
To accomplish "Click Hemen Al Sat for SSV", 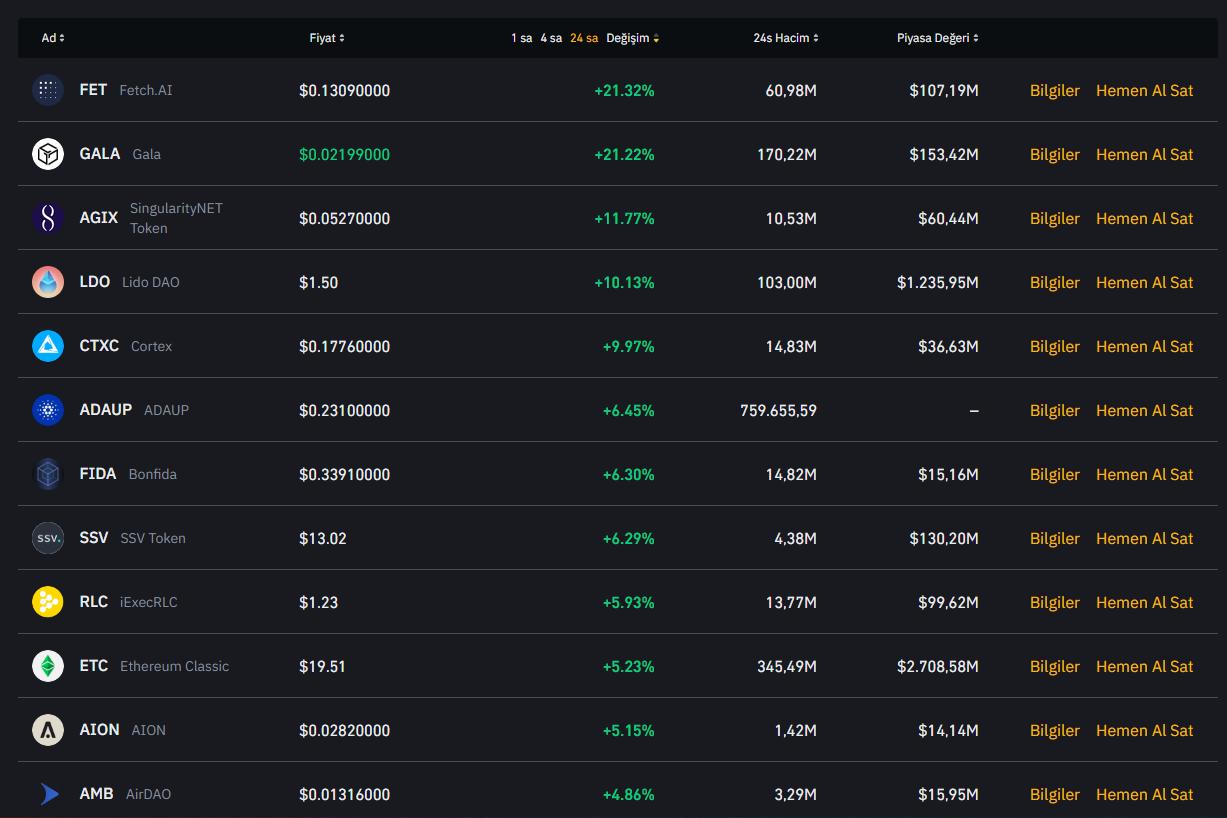I will 1144,538.
